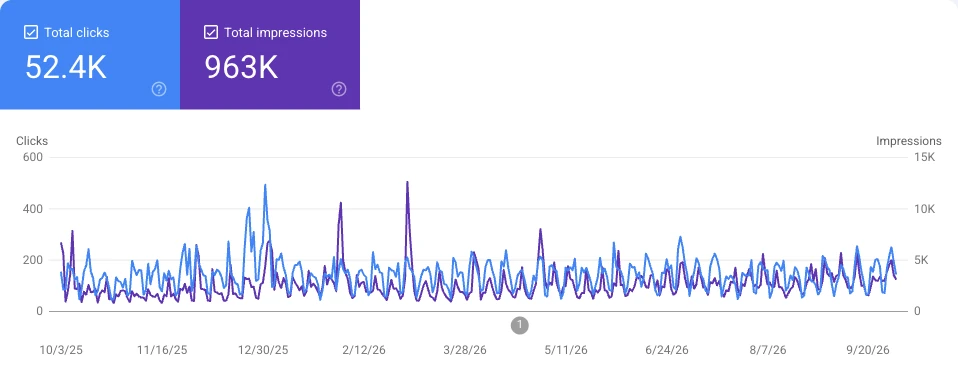
Task: Click the 5K impressions axis value
Action: click(921, 260)
